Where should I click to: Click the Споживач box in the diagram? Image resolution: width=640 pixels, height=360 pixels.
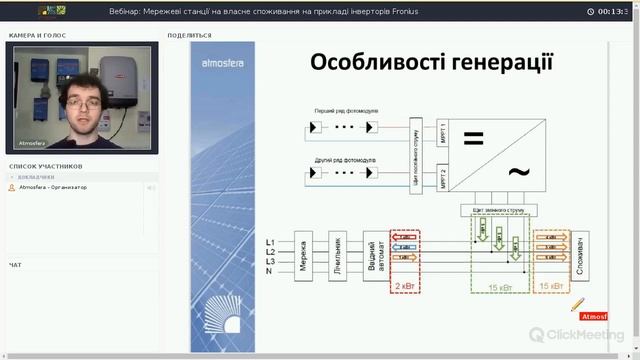[580, 256]
